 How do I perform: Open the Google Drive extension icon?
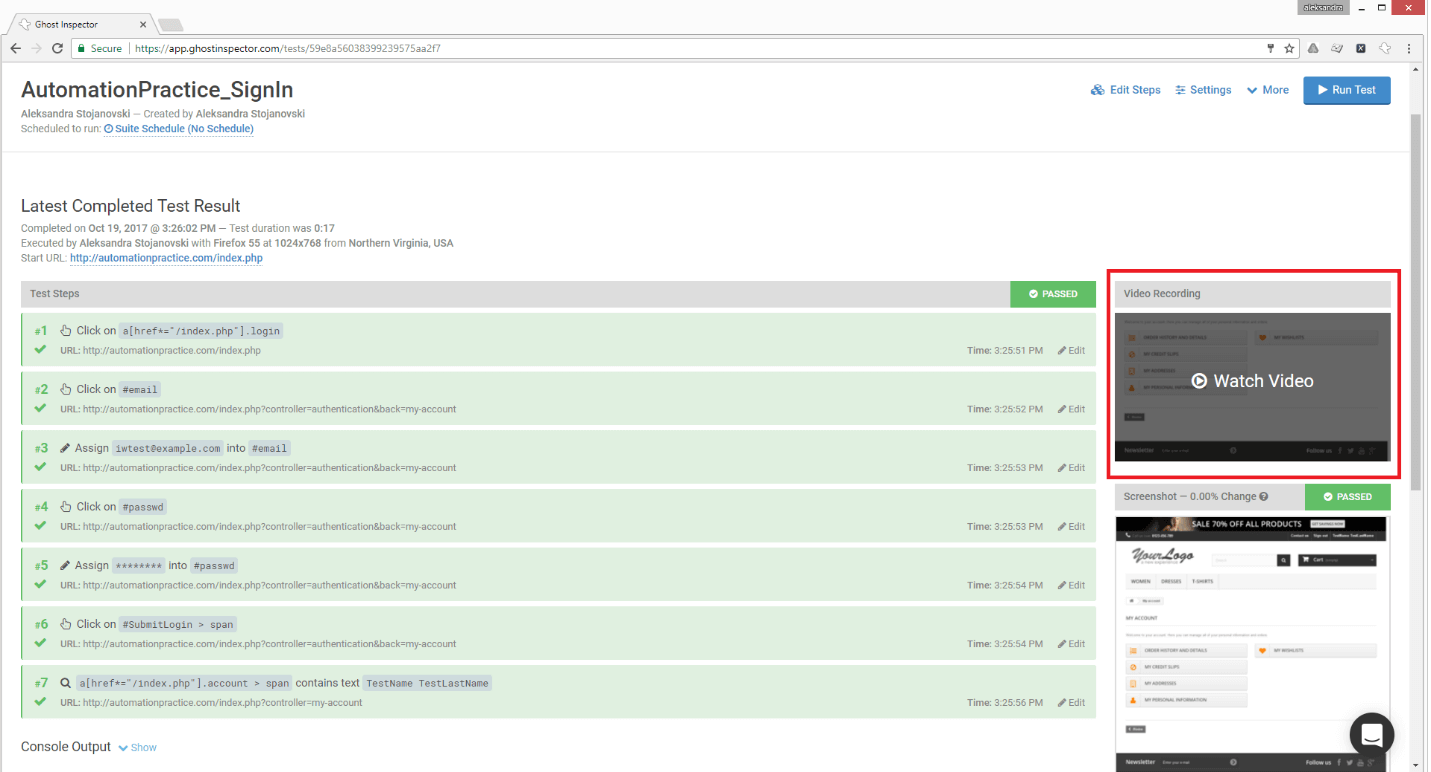click(x=1313, y=48)
